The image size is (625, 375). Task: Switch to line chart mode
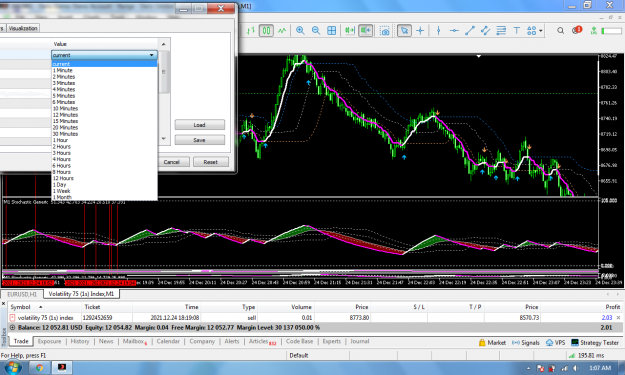(x=282, y=31)
